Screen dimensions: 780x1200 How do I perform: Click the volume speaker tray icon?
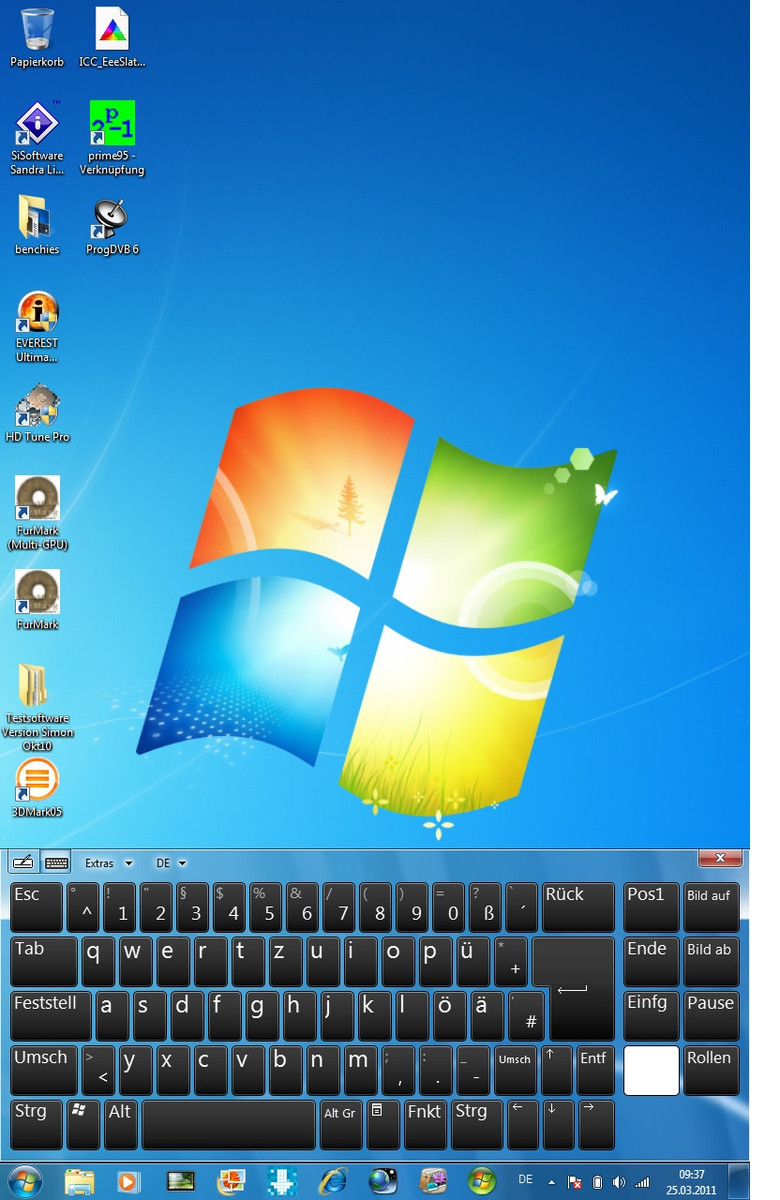tap(619, 1182)
